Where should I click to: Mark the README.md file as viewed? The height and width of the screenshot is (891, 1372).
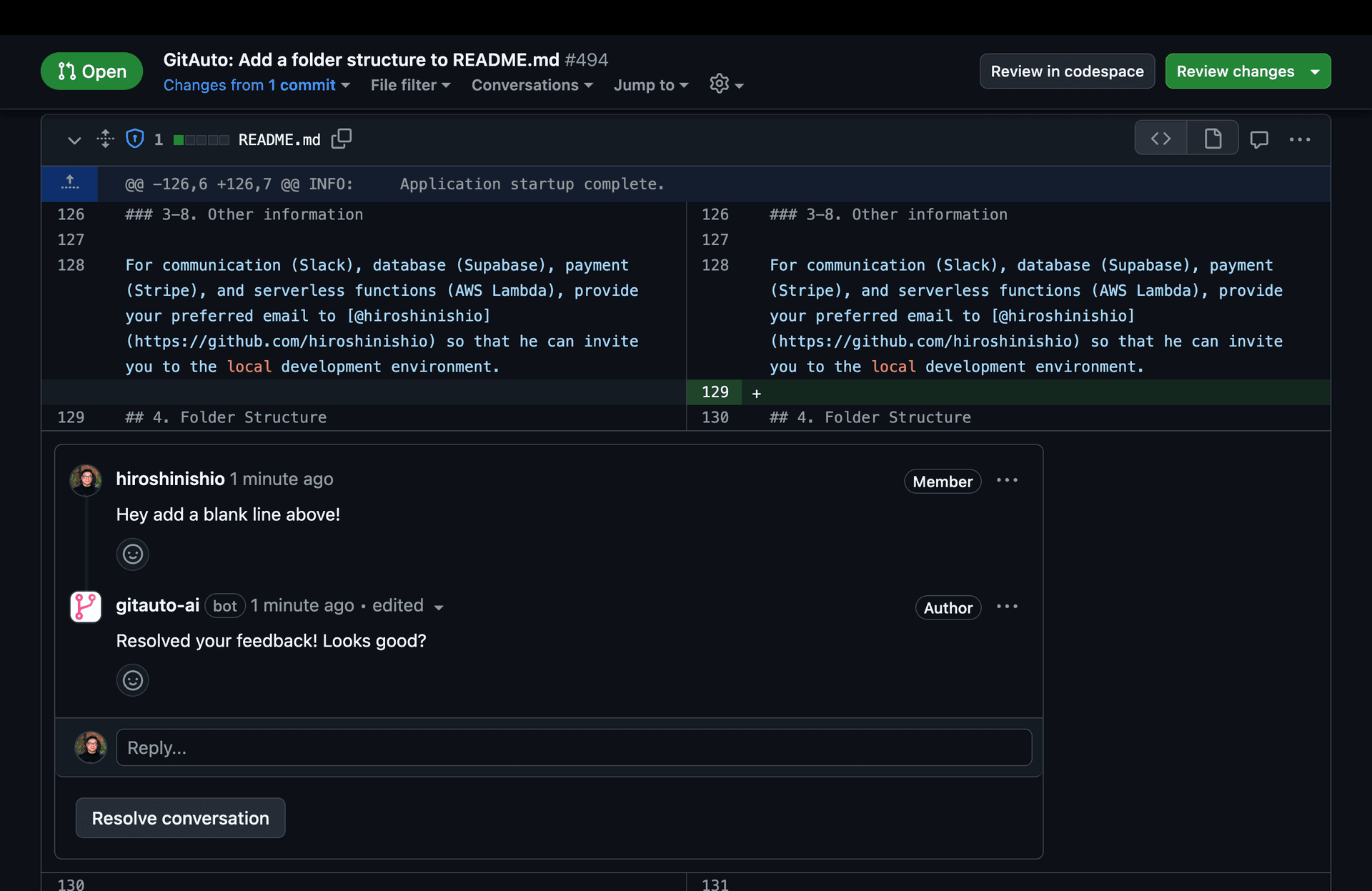pyautogui.click(x=1301, y=139)
